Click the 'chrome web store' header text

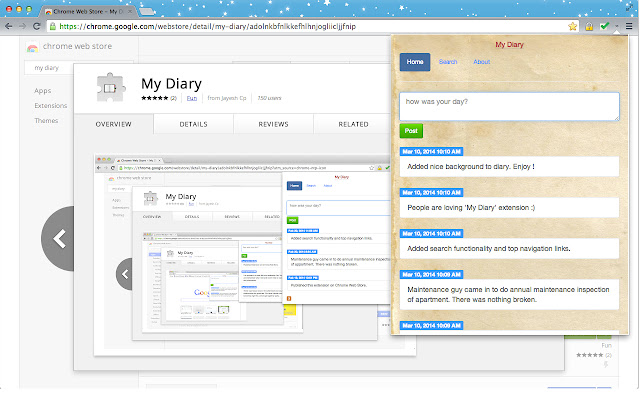tap(78, 47)
